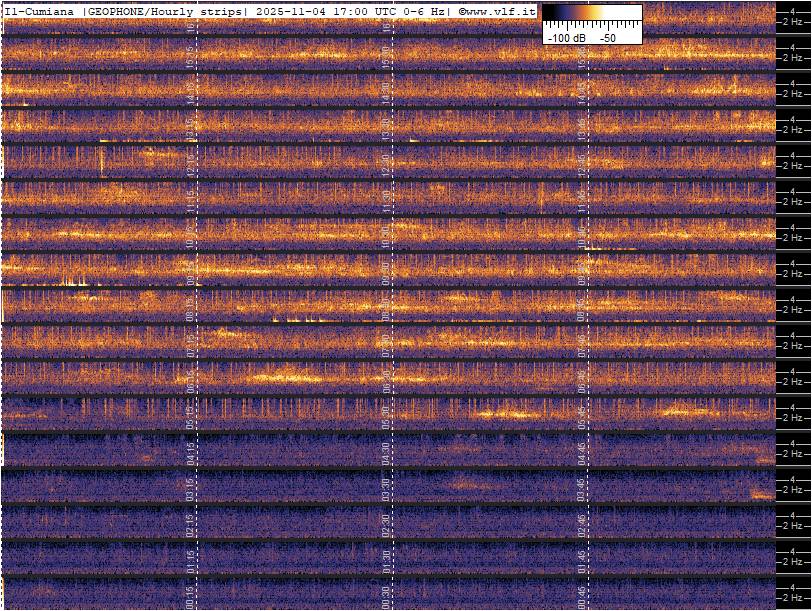This screenshot has width=812, height=611.
Task: Select the 00:15 time marker
Action: [191, 596]
